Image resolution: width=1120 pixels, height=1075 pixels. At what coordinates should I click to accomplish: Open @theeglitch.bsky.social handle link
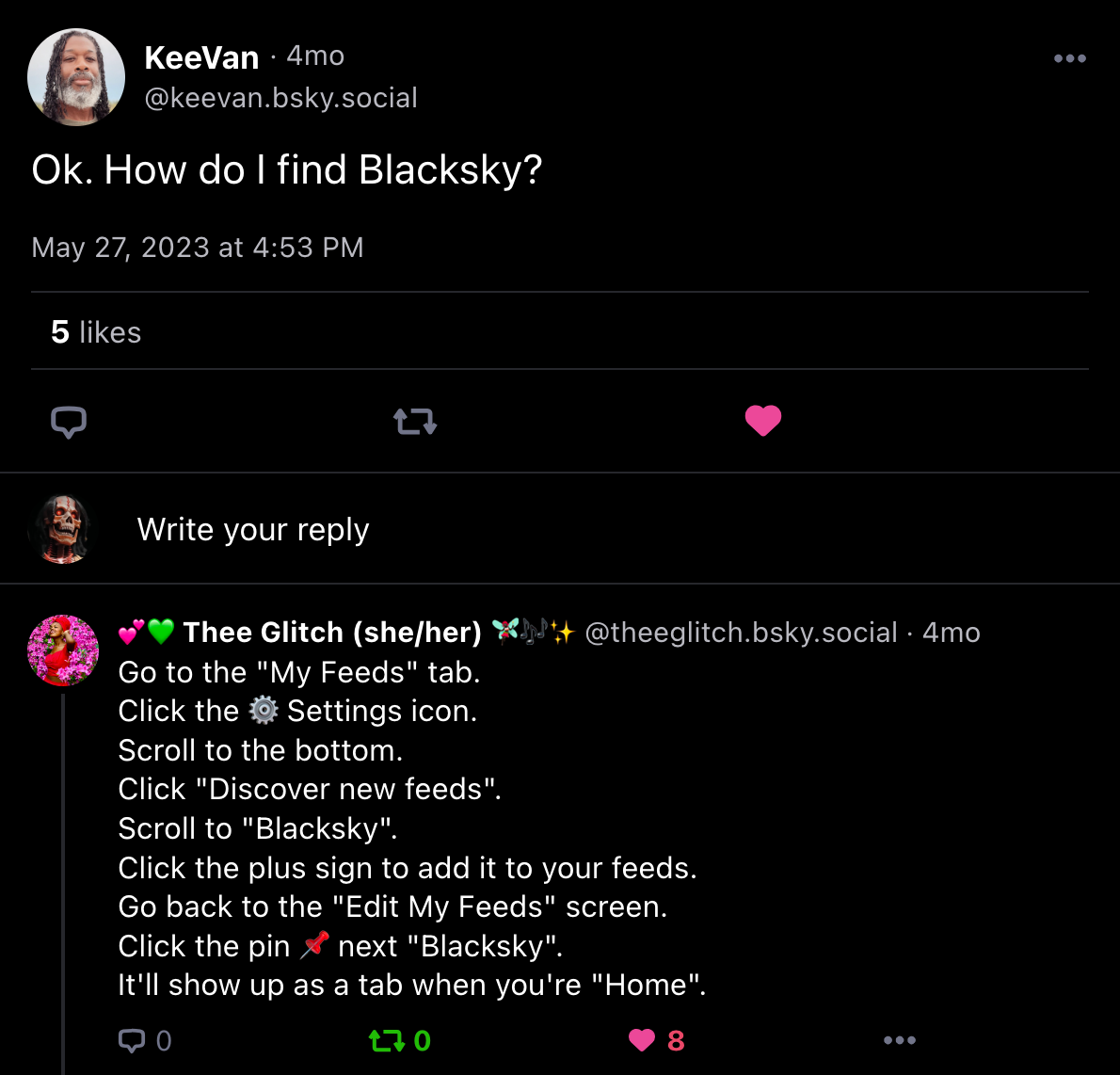(x=741, y=633)
